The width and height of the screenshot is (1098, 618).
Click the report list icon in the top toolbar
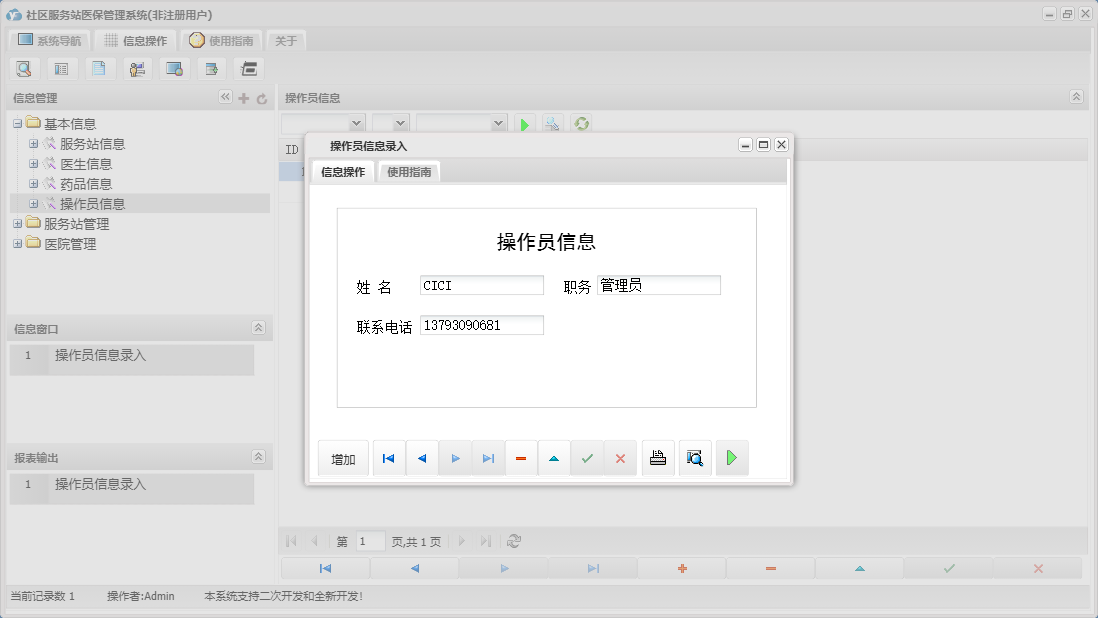click(x=62, y=68)
